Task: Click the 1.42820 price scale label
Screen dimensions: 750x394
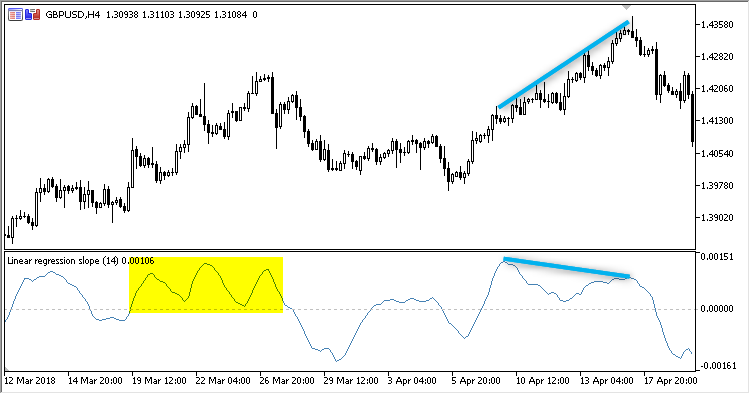Action: [717, 56]
